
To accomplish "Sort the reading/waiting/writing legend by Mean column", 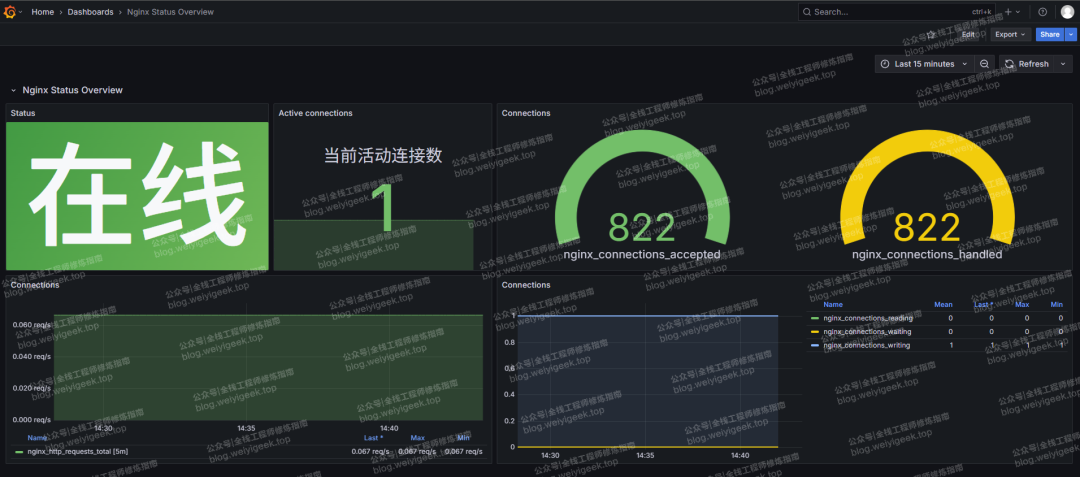I will tap(943, 304).
